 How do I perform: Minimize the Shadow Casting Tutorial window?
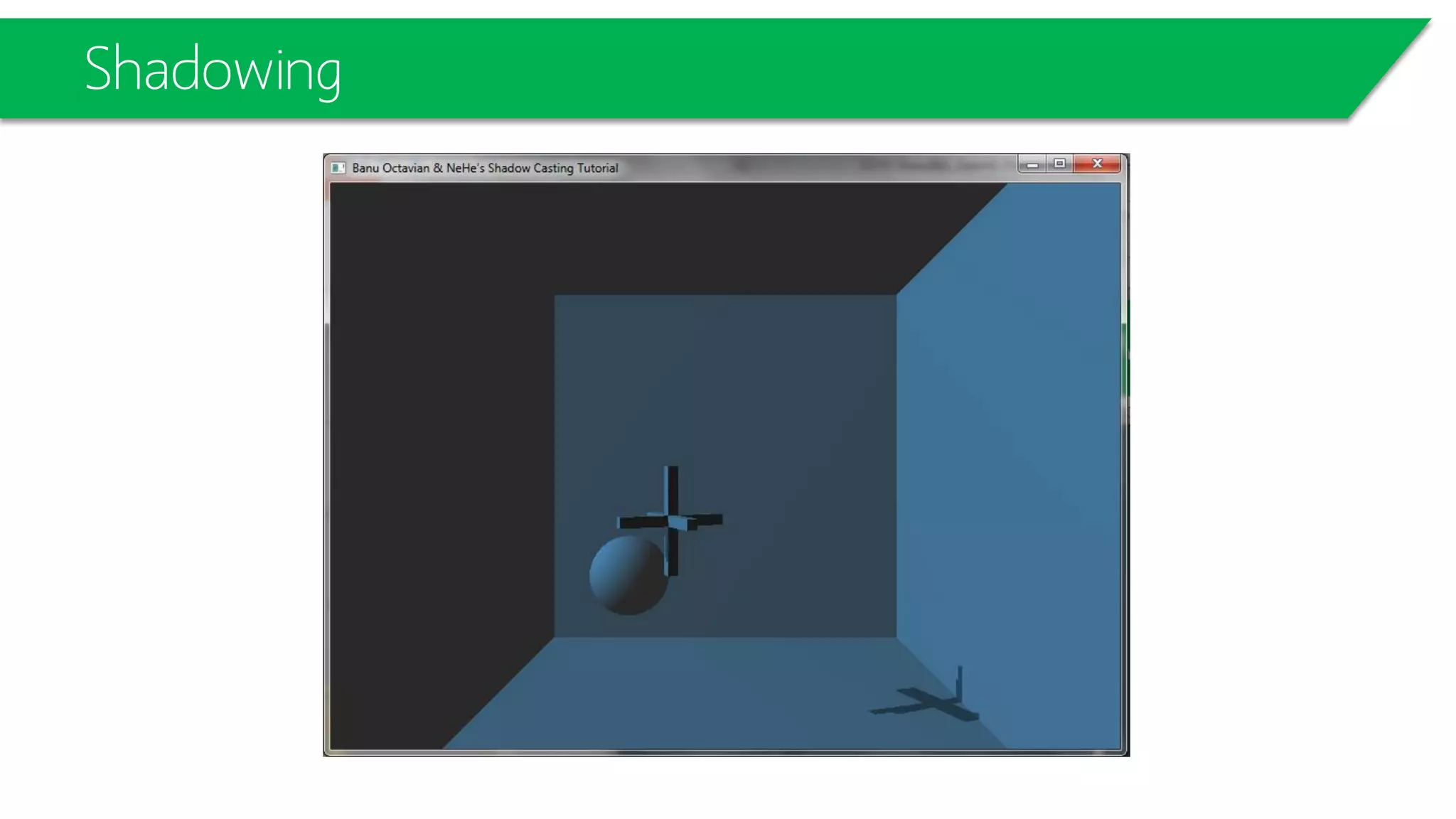[x=1032, y=164]
